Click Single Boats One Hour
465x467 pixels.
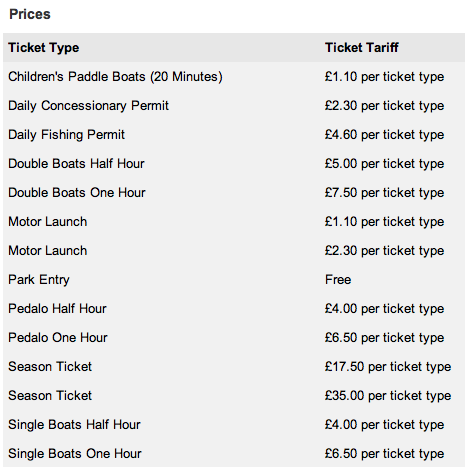75,454
